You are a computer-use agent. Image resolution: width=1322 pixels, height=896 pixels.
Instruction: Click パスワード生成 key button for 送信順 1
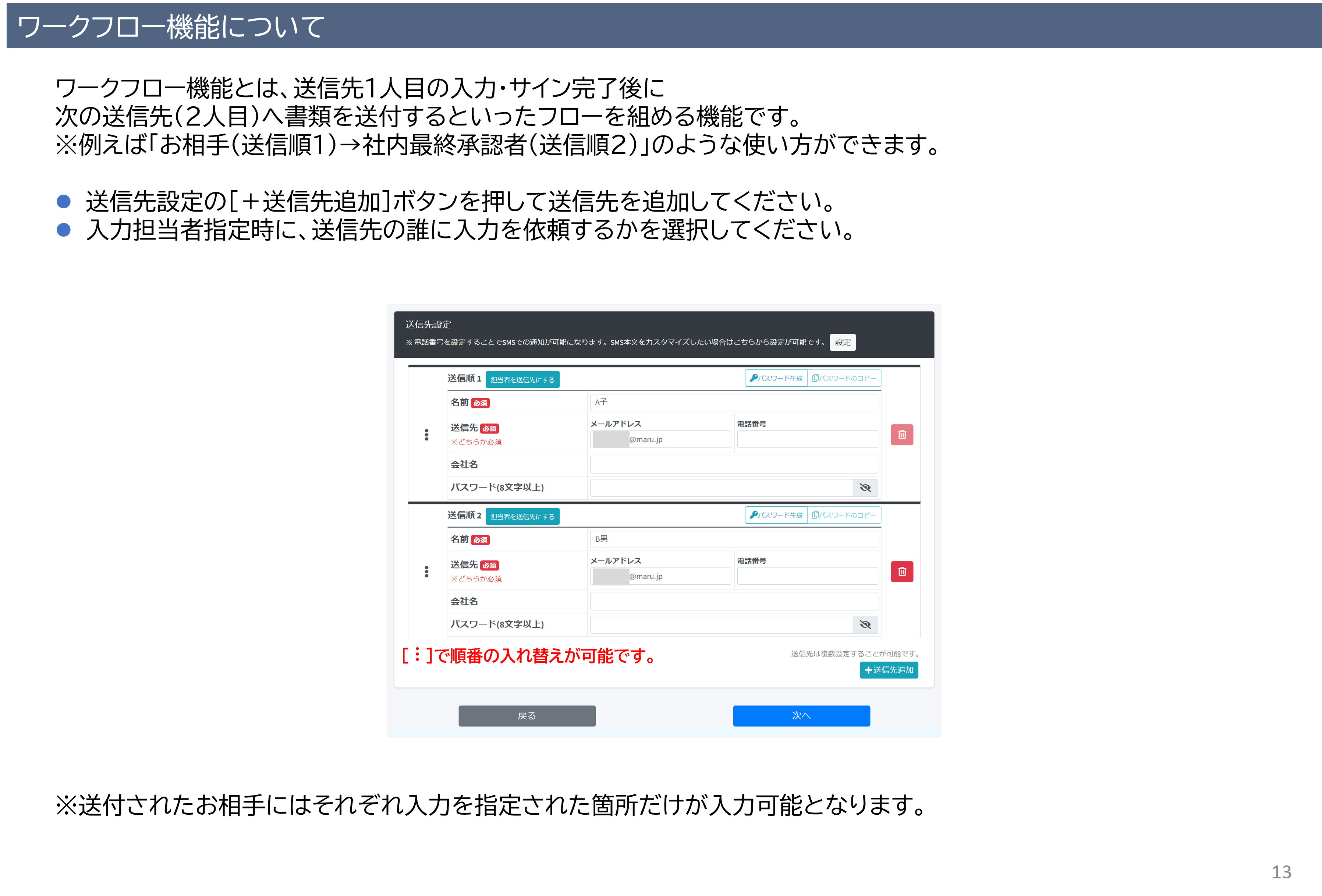(x=776, y=378)
